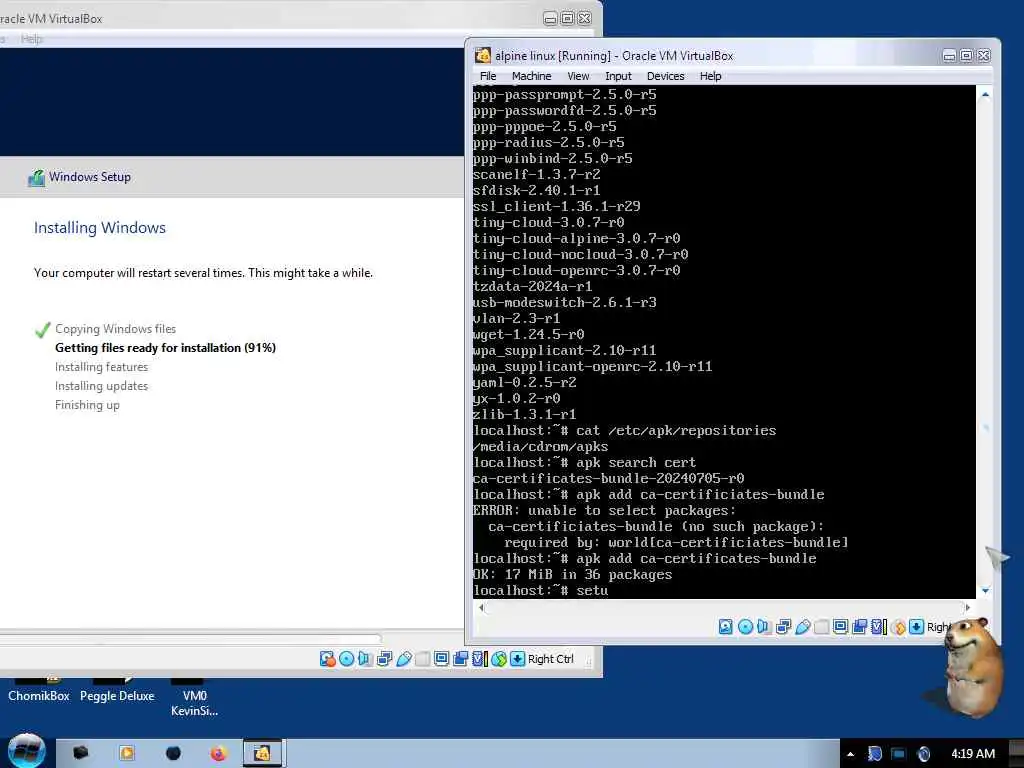Show hidden tray icons arrow

pos(850,754)
